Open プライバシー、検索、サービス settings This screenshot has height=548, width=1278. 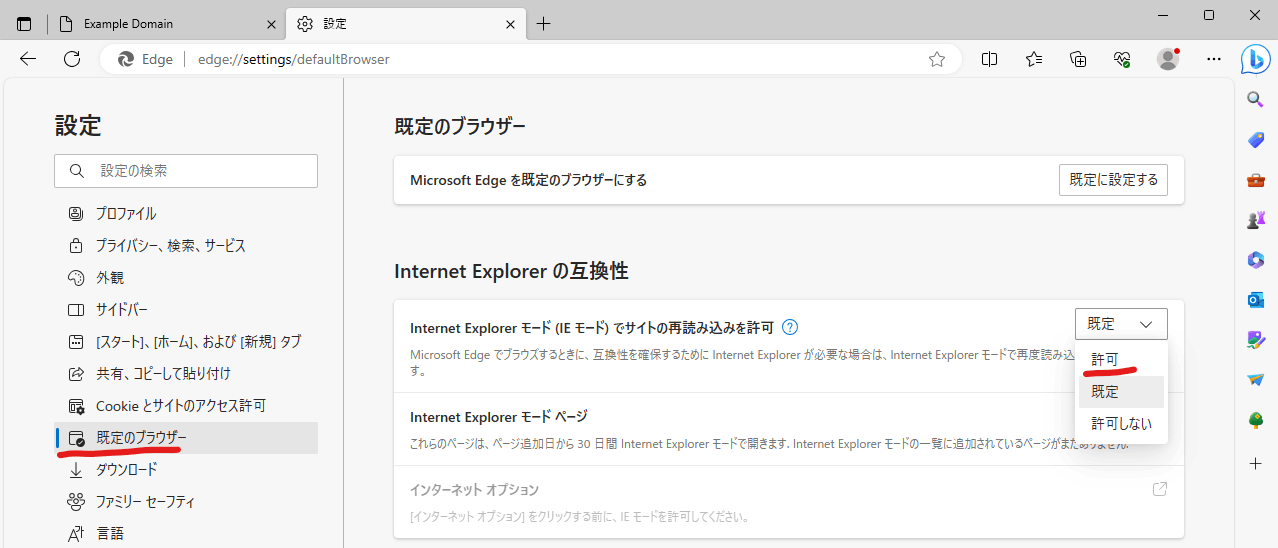186,245
